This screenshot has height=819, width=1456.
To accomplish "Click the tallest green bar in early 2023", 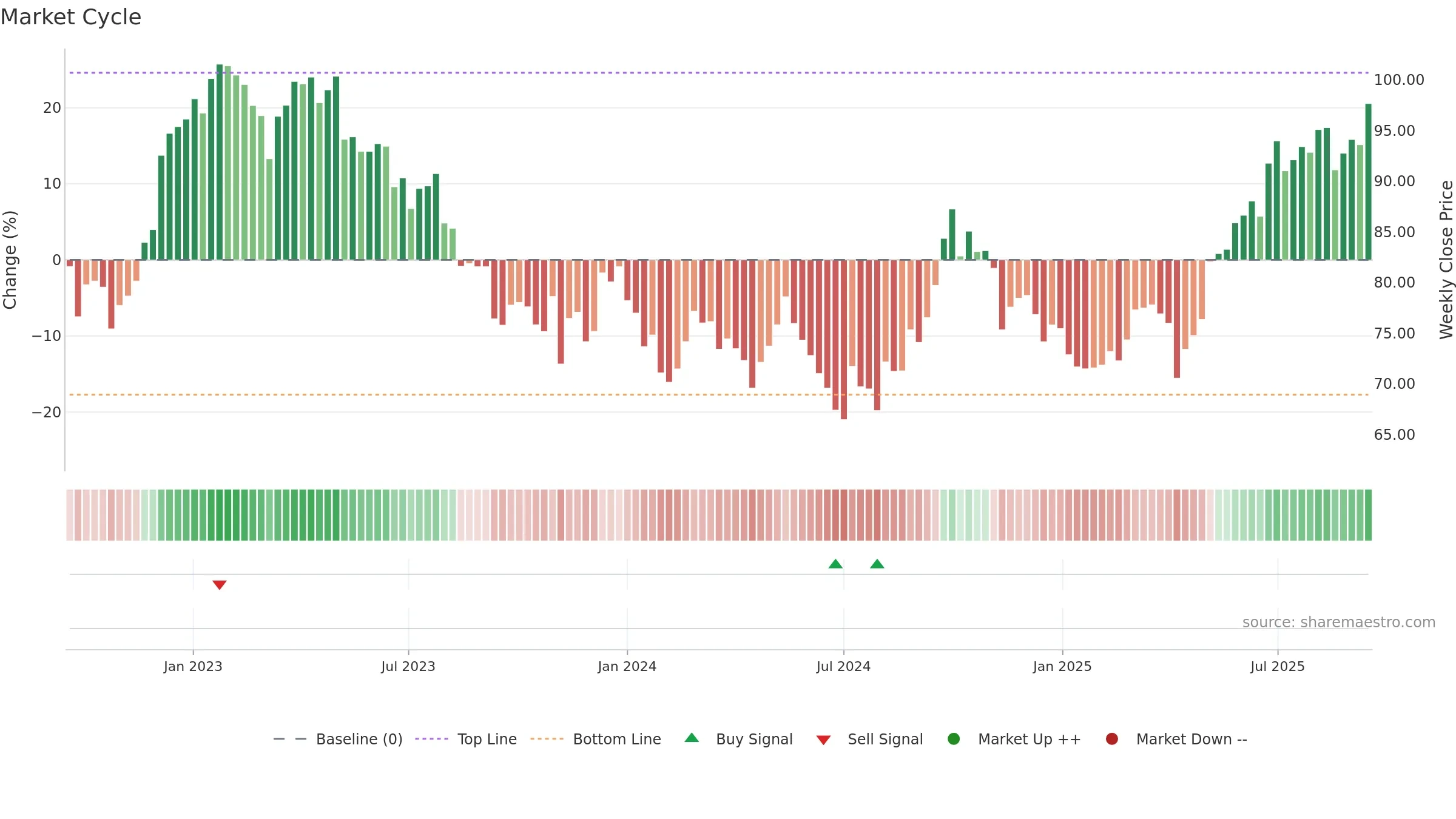I will pyautogui.click(x=220, y=162).
